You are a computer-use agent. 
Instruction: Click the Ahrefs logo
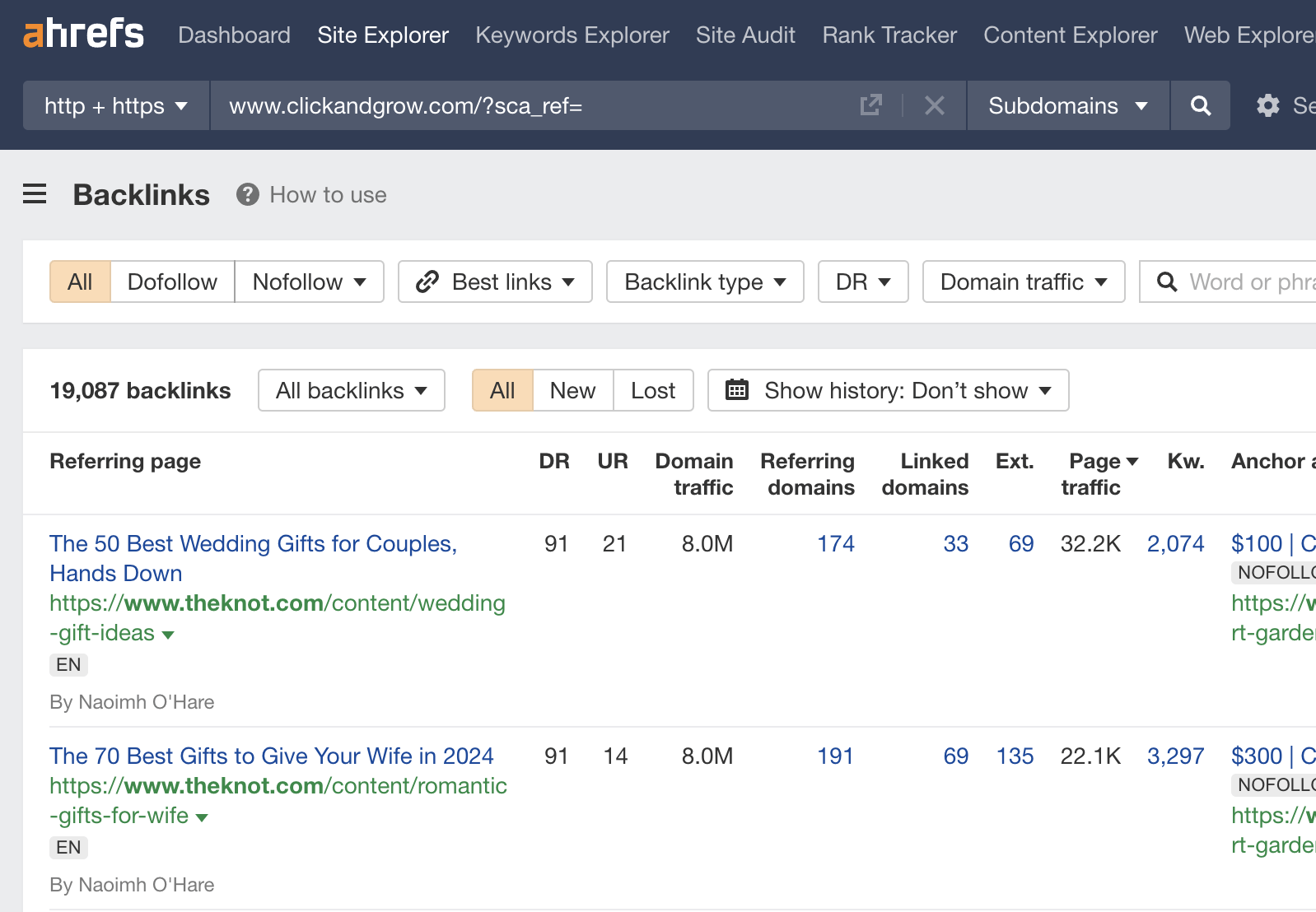pos(83,34)
